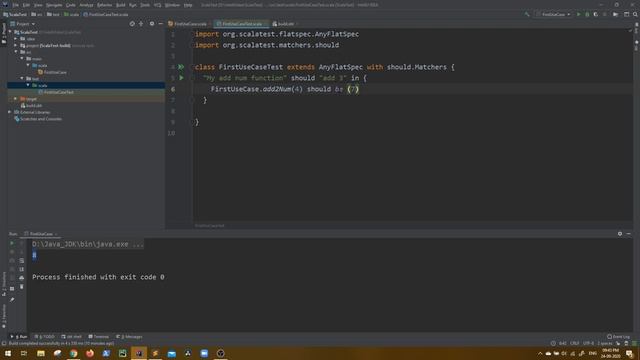Collapse the main folder node

point(22,58)
